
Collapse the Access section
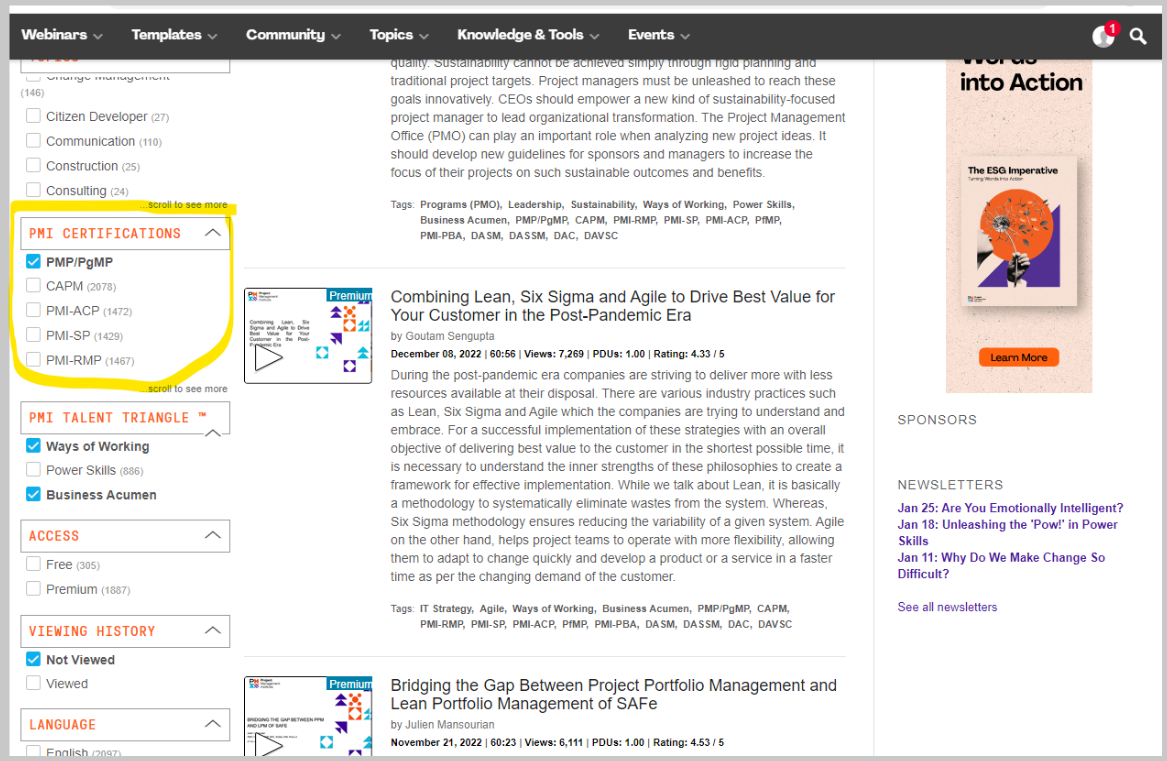tap(213, 535)
